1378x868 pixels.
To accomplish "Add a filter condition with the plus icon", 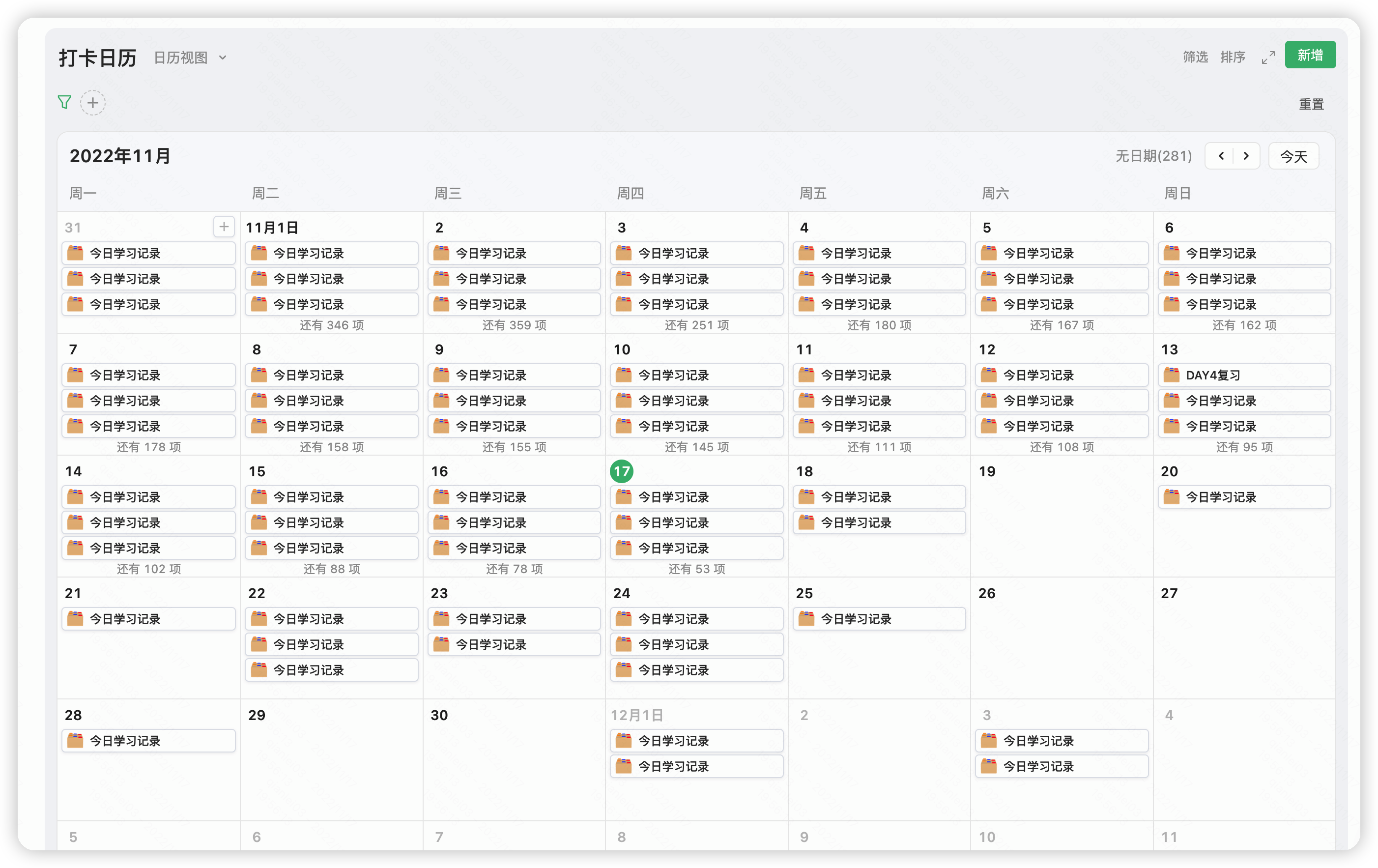I will 93,103.
